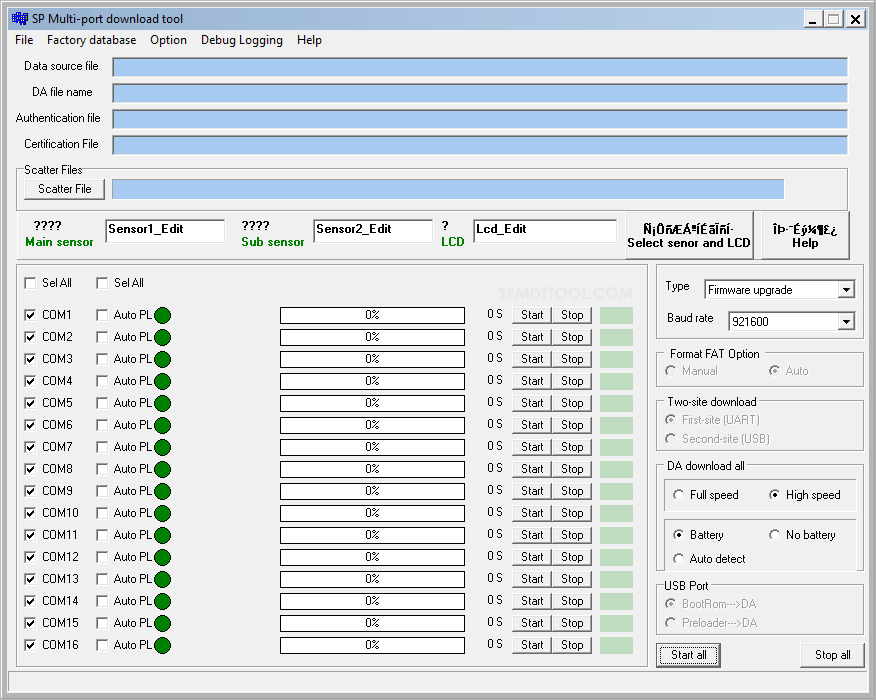
Task: Select the High speed radio button
Action: [x=775, y=494]
